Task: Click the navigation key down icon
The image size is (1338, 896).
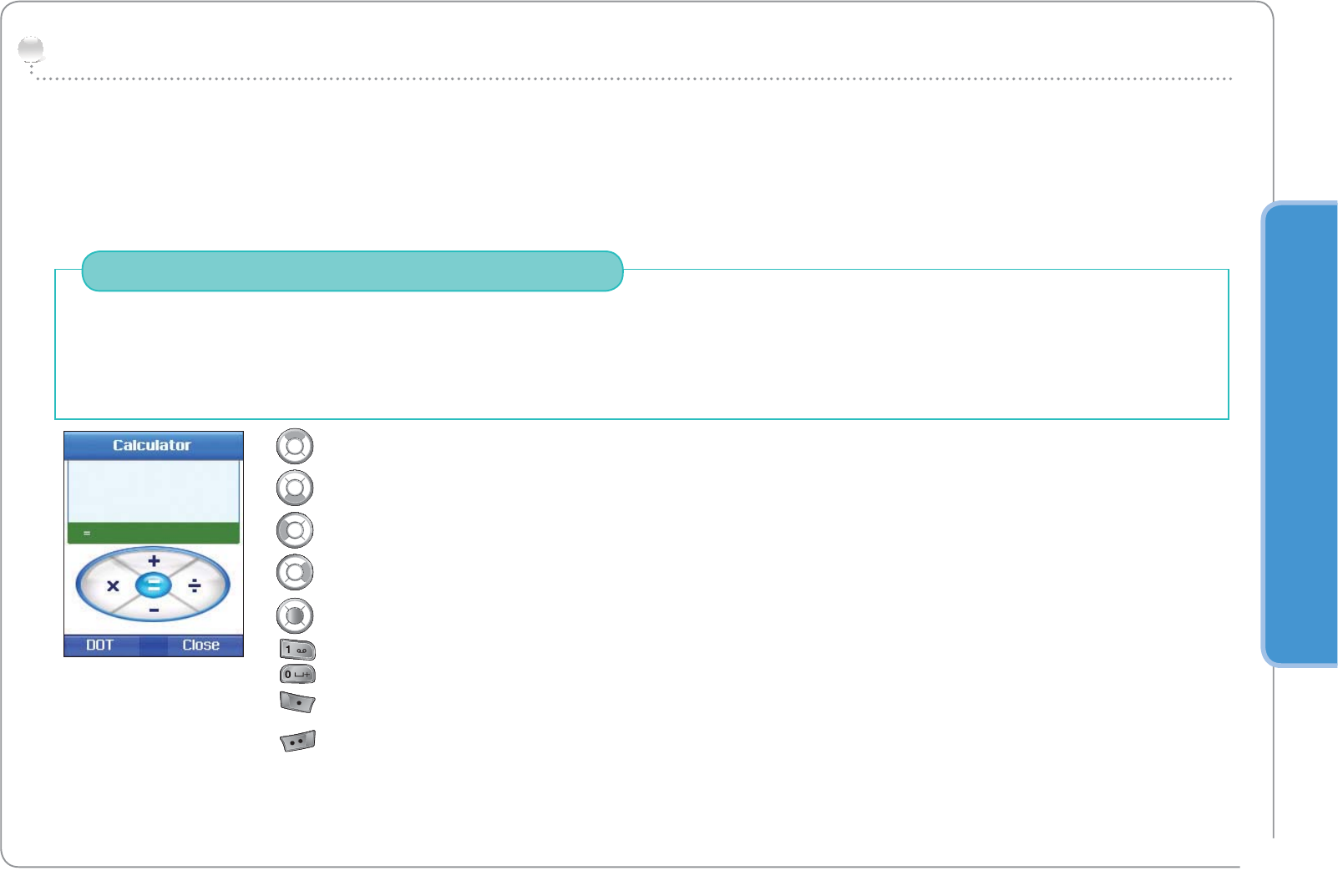Action: [295, 488]
